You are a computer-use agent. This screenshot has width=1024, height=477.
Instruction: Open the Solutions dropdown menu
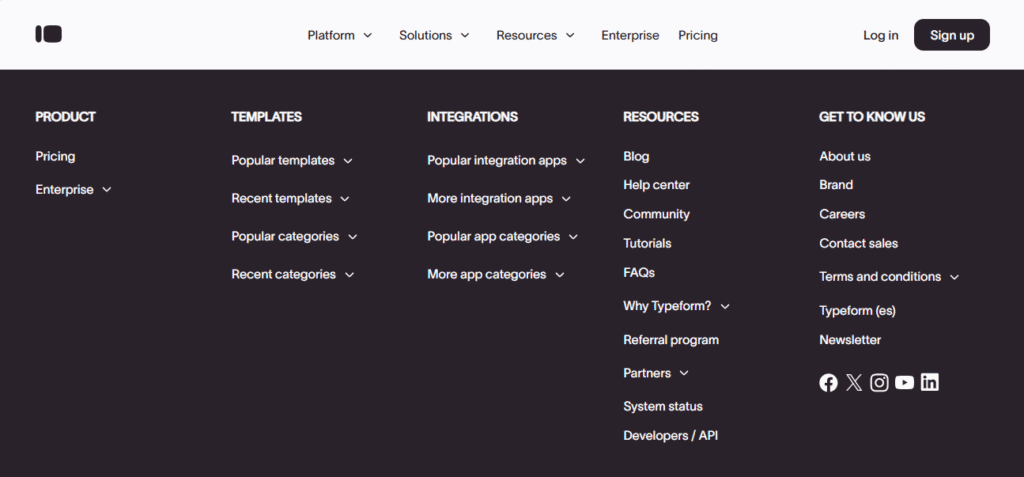pyautogui.click(x=434, y=35)
